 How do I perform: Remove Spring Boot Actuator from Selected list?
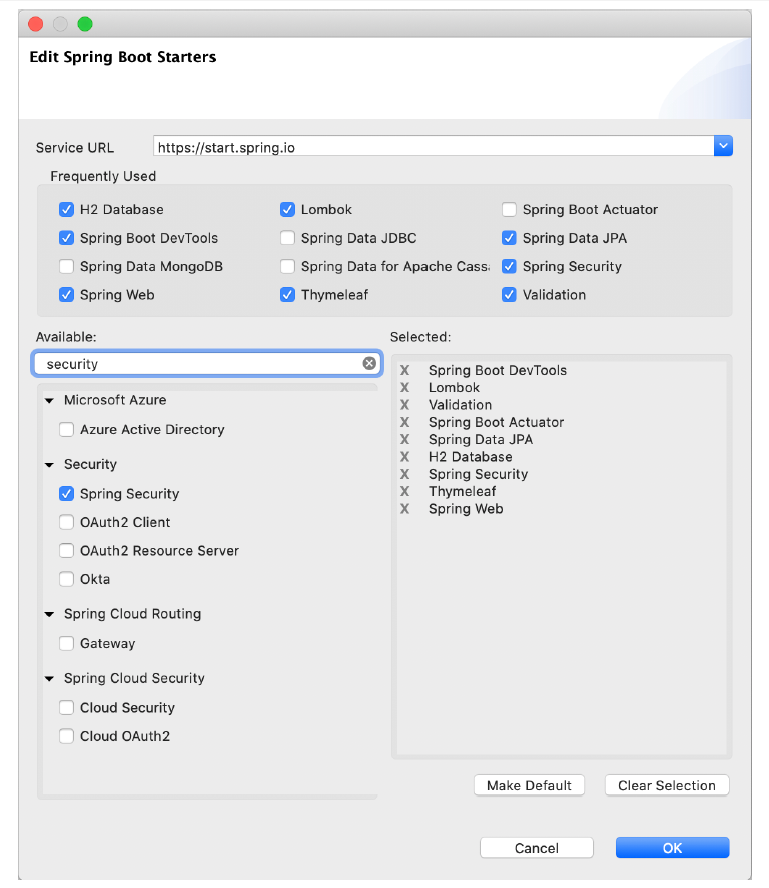click(405, 422)
